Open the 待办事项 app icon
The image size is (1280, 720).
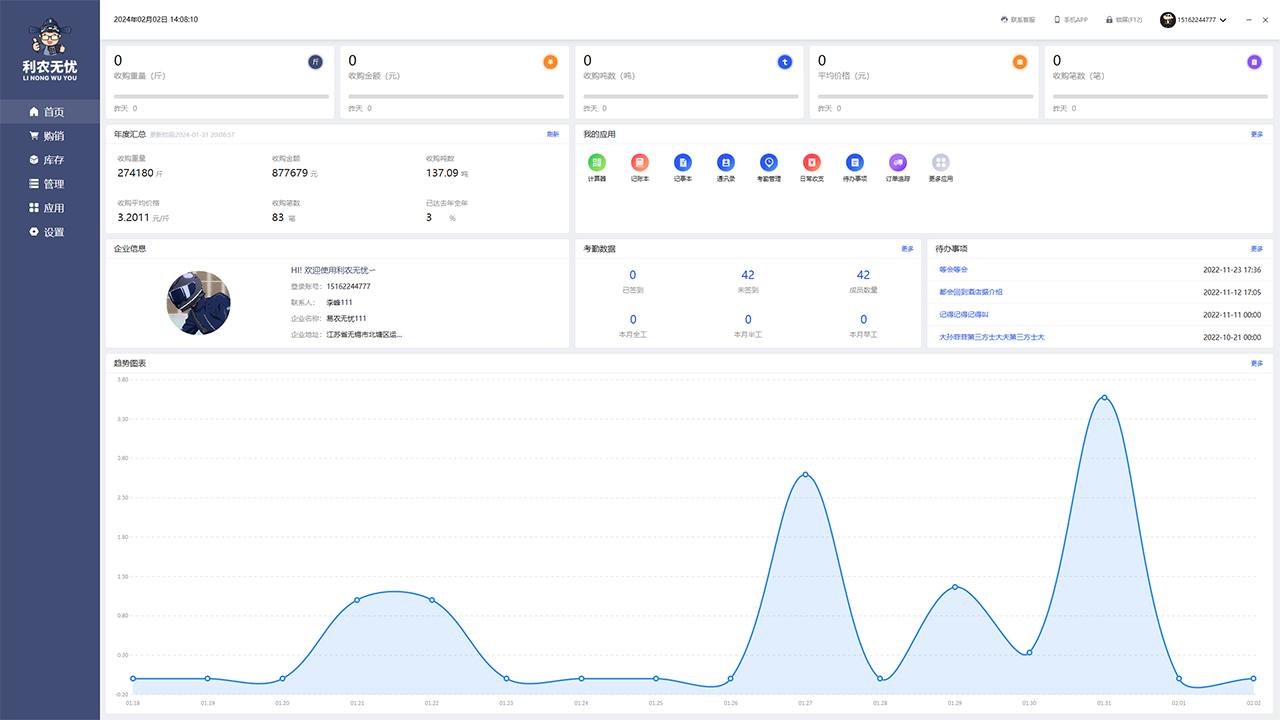(x=855, y=162)
